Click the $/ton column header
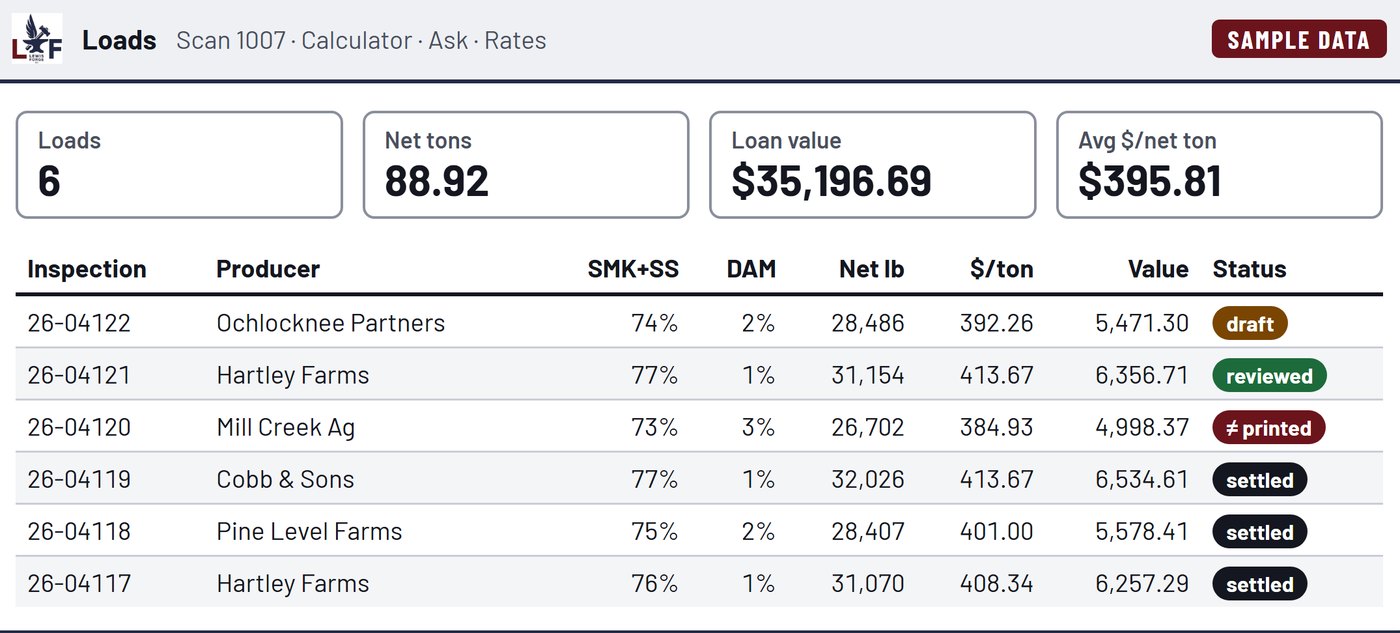 pyautogui.click(x=1001, y=269)
